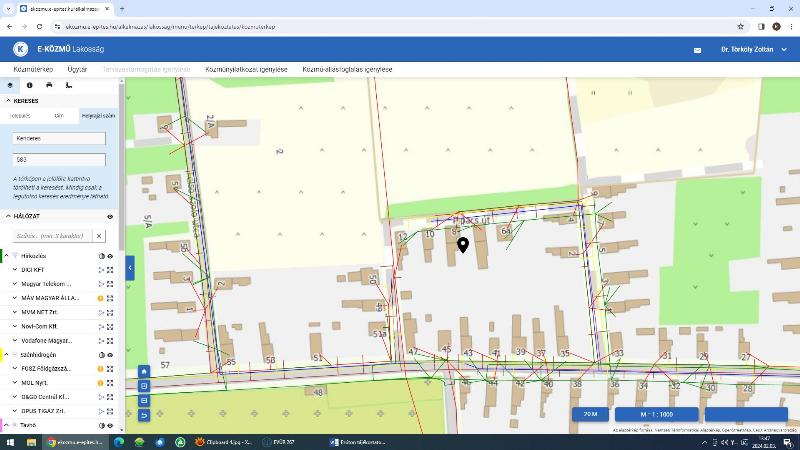Viewport: 800px width, 450px height.
Task: Expand the Magyar Telekom entry
Action: click(x=15, y=284)
